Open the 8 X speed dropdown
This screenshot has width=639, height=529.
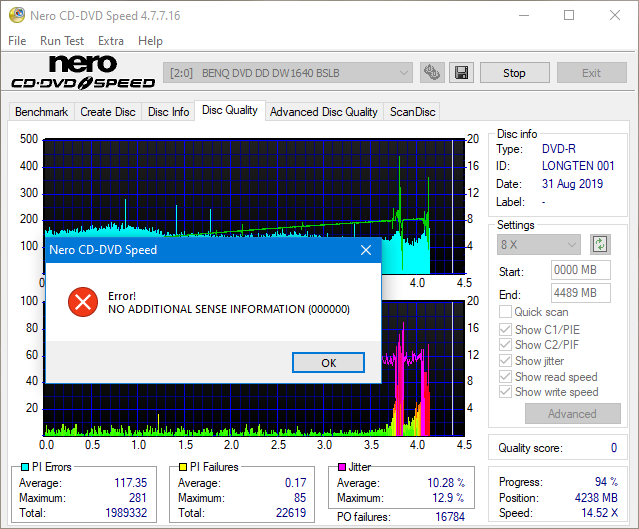coord(539,245)
